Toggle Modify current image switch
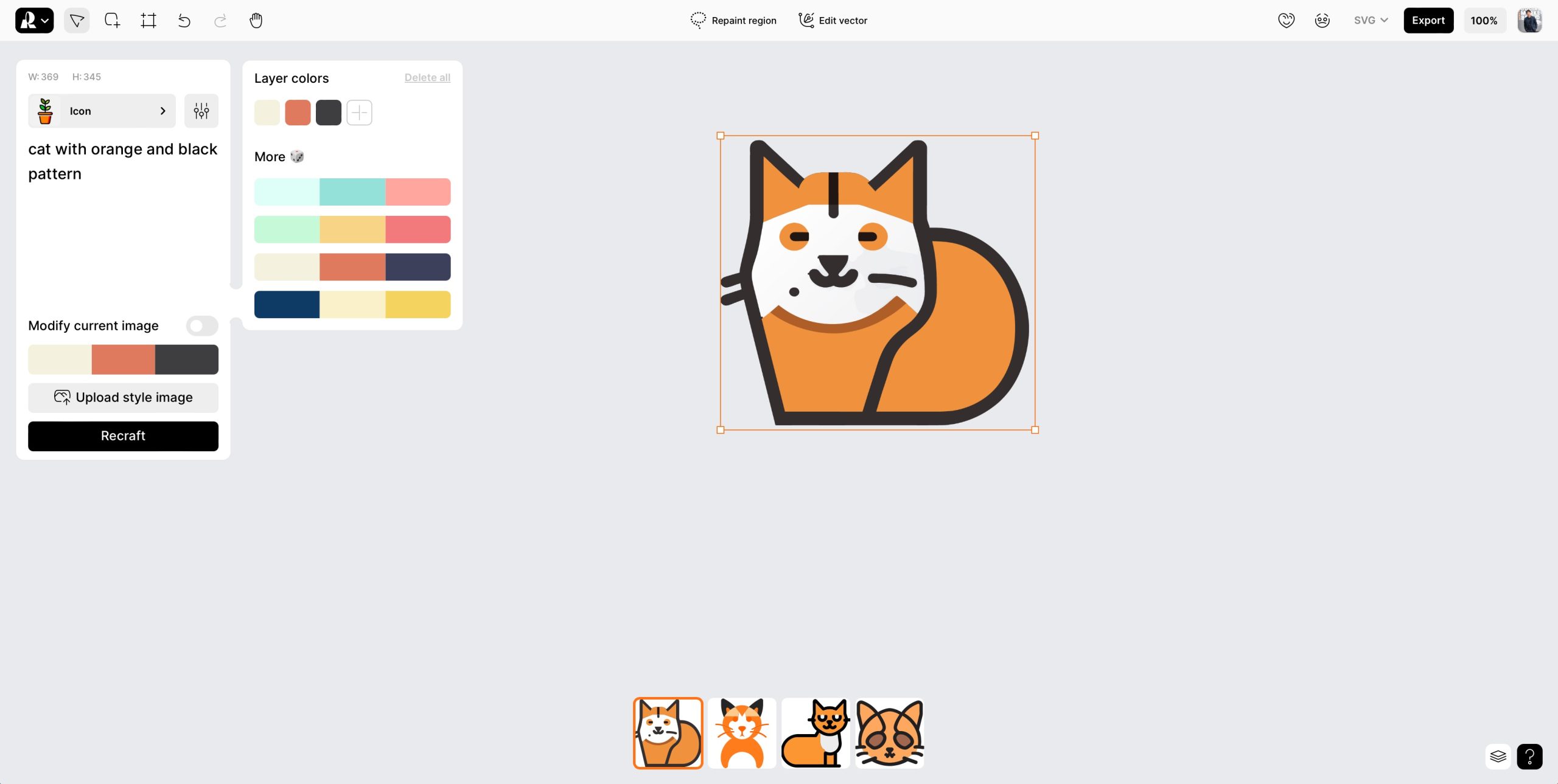 [202, 326]
